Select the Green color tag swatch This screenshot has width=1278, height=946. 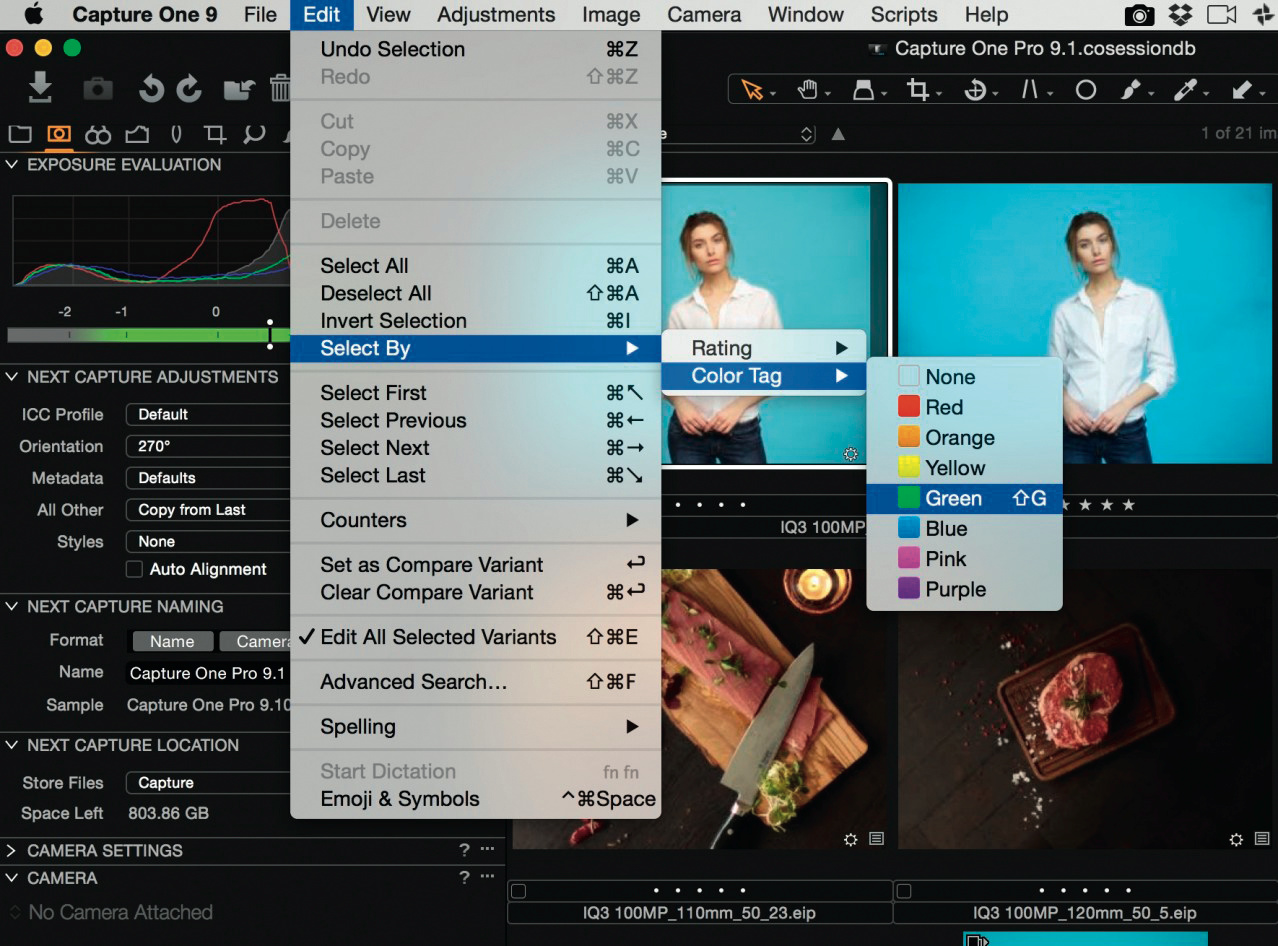pyautogui.click(x=908, y=498)
